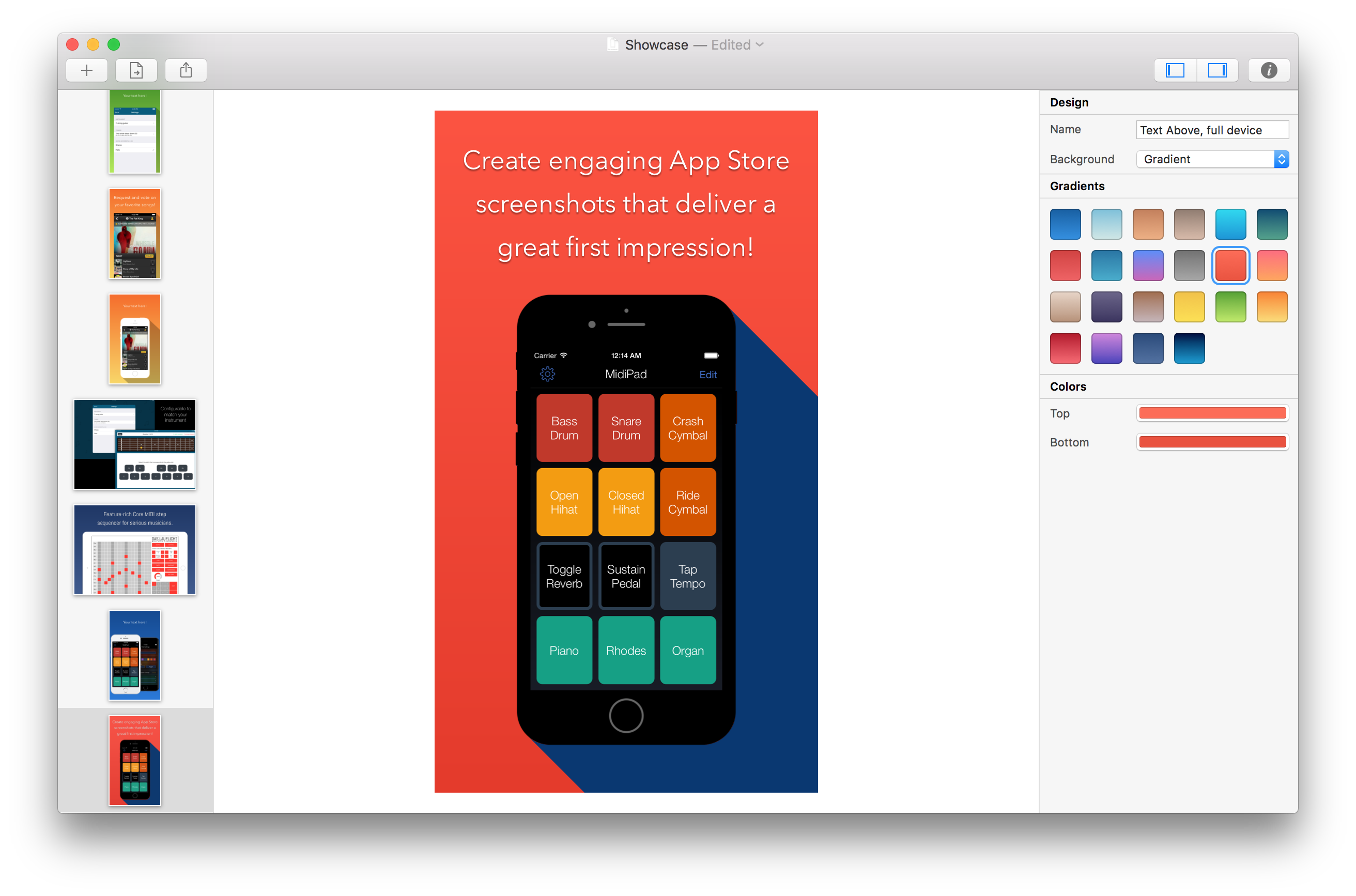Click the Gradient dropdown stepper arrows
1356x896 pixels.
coord(1282,159)
